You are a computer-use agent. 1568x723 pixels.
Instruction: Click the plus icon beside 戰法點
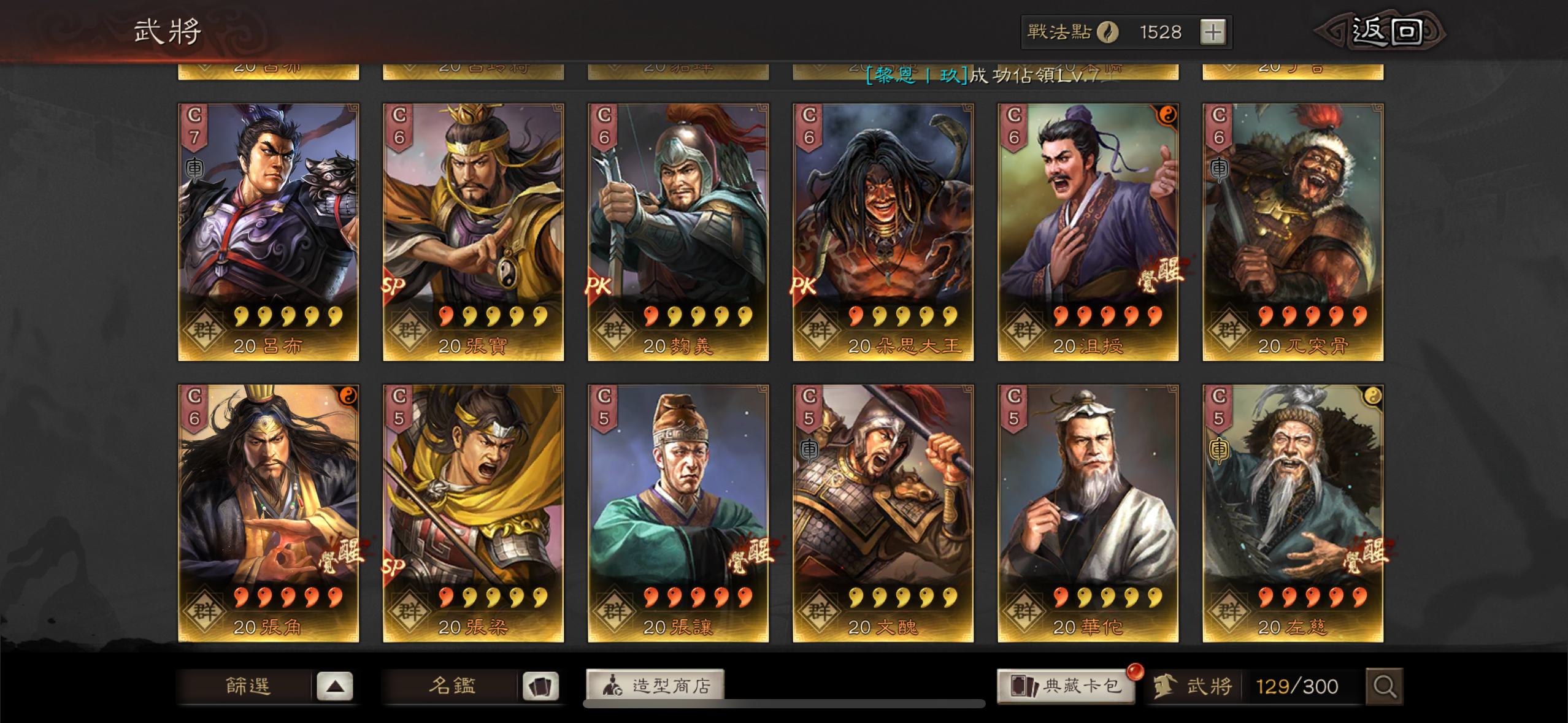click(1213, 32)
